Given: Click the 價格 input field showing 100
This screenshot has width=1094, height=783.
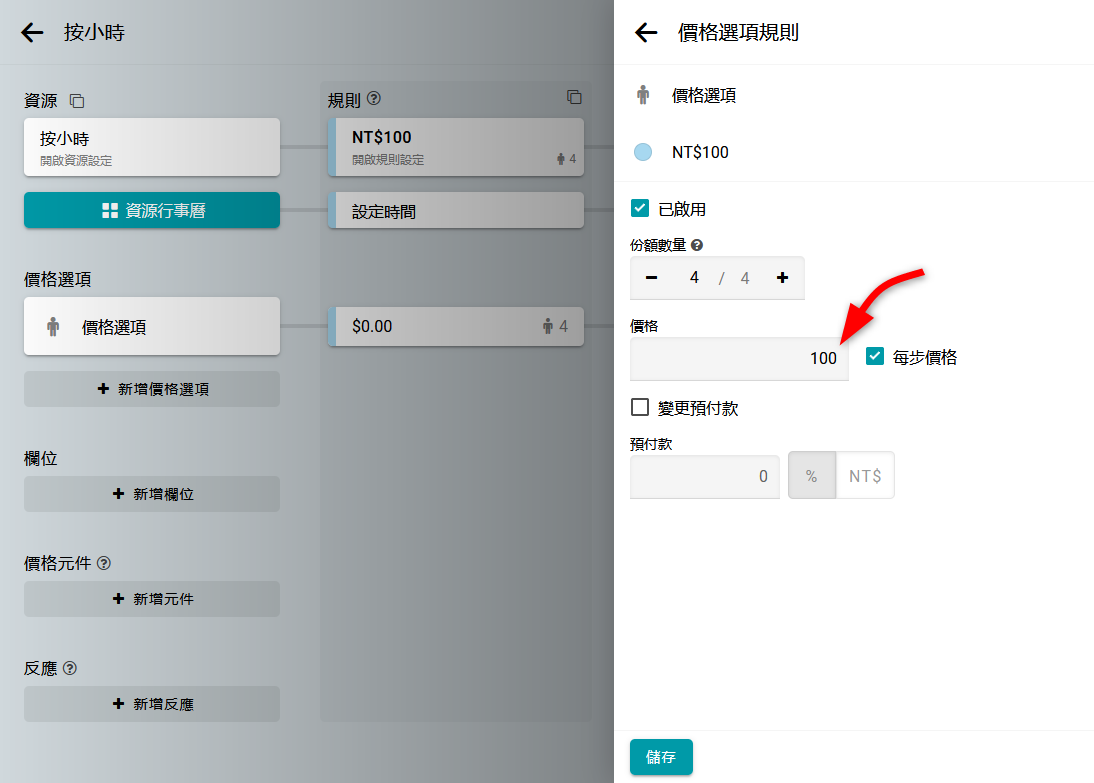Looking at the screenshot, I should click(738, 358).
